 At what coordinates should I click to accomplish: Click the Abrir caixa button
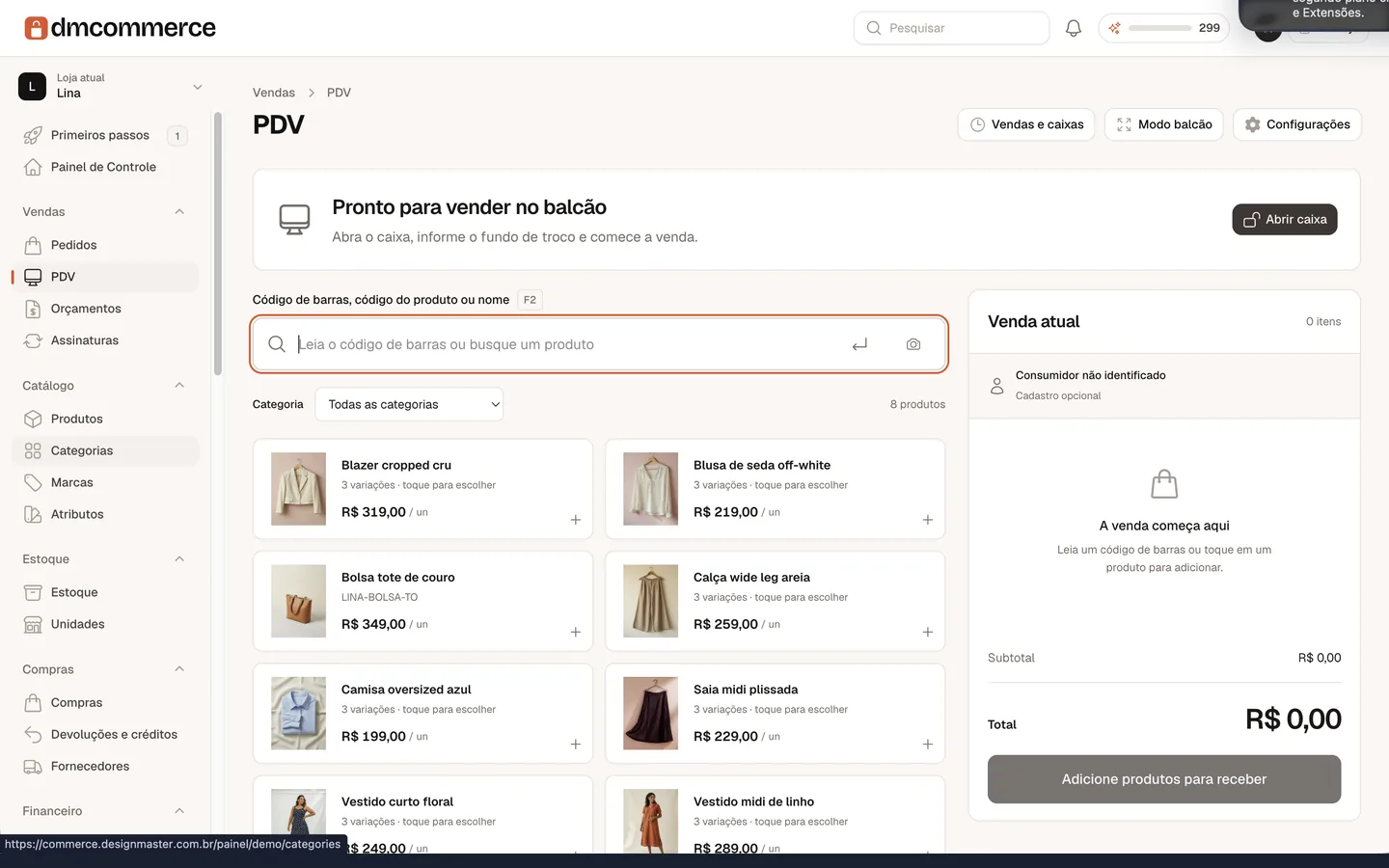tap(1285, 220)
